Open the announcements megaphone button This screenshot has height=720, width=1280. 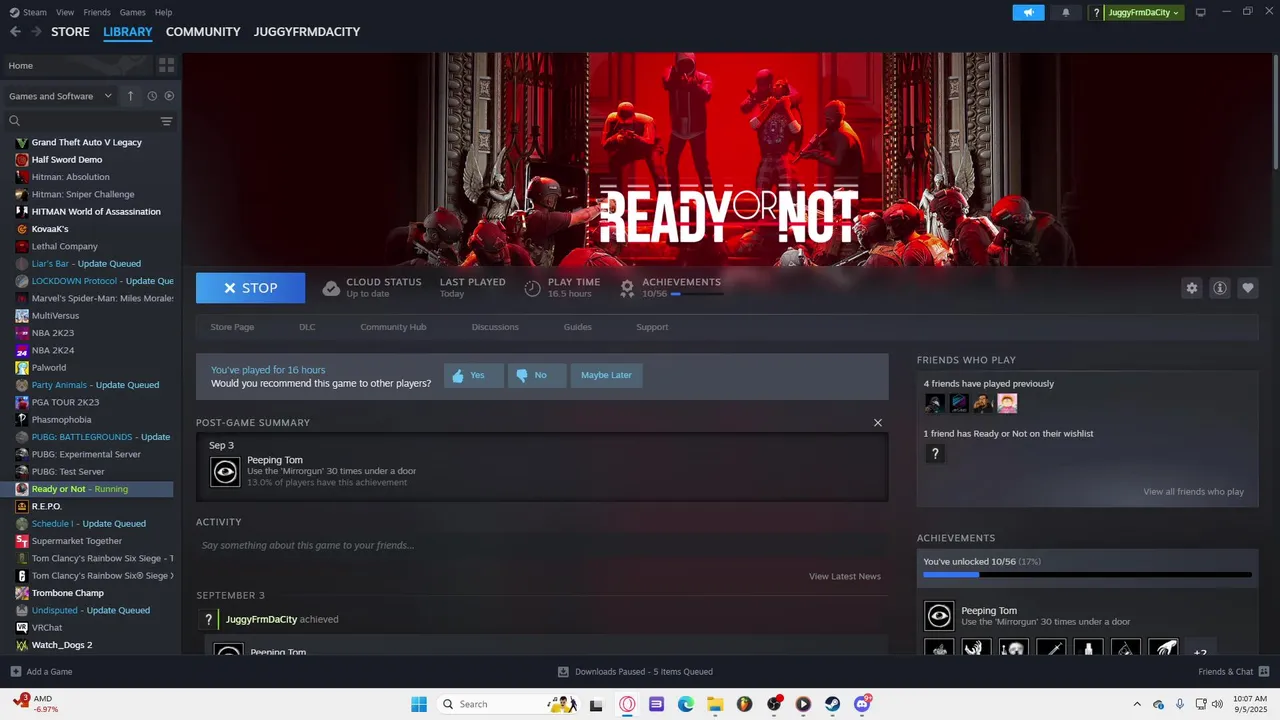tap(1028, 12)
